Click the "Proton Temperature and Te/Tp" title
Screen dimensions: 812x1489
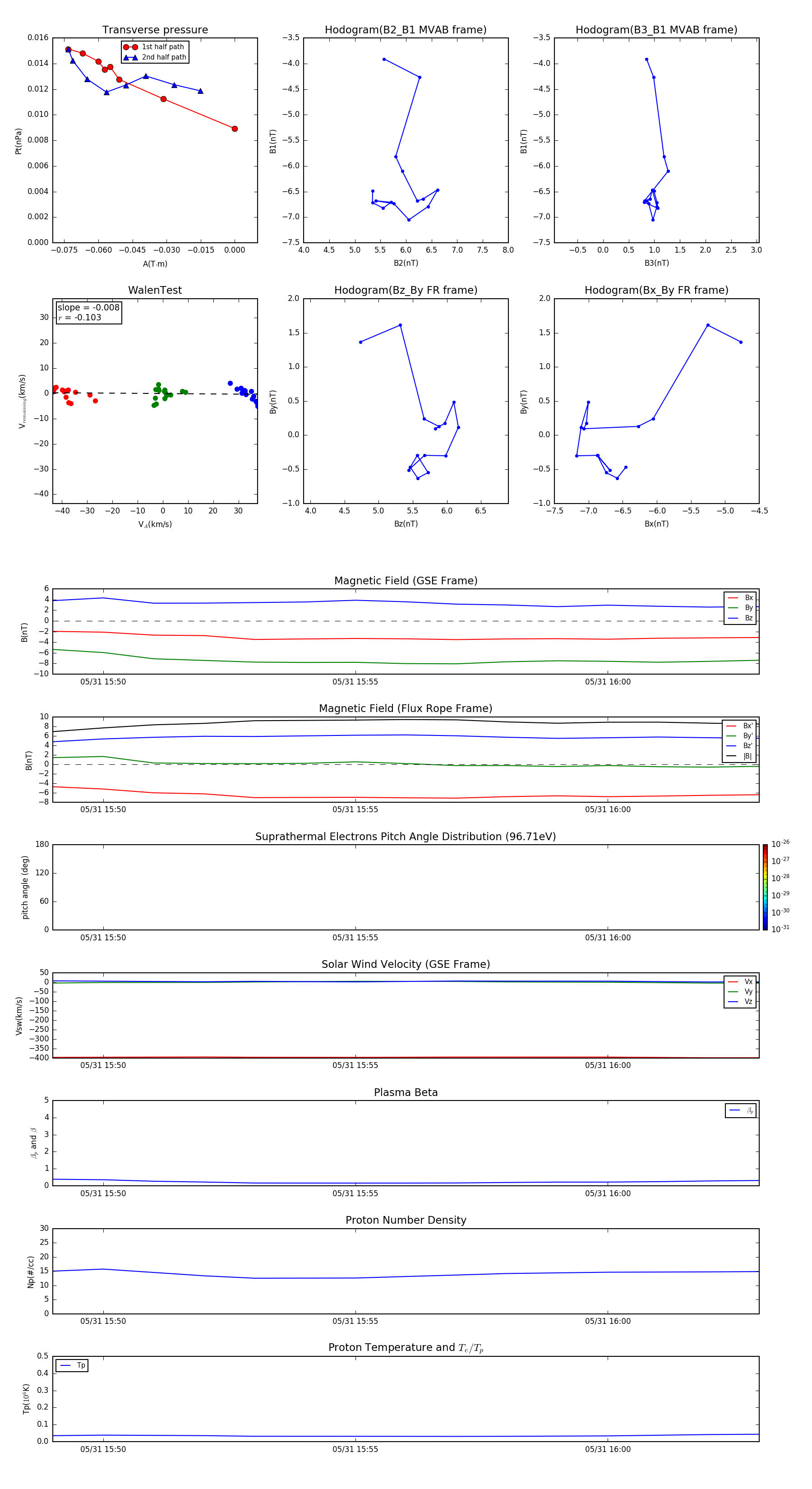406,1348
